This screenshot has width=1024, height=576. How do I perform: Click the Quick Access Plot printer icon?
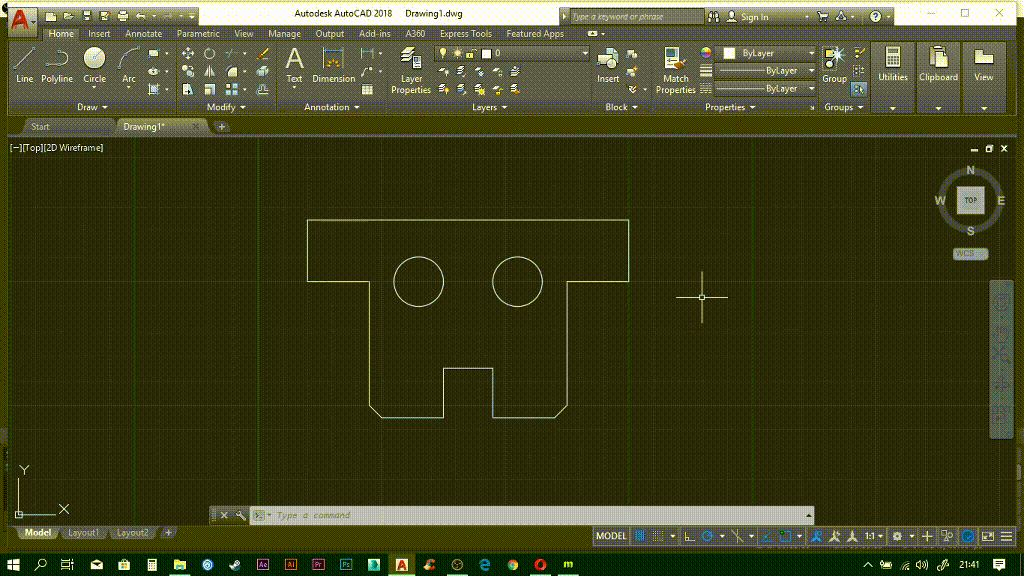123,16
